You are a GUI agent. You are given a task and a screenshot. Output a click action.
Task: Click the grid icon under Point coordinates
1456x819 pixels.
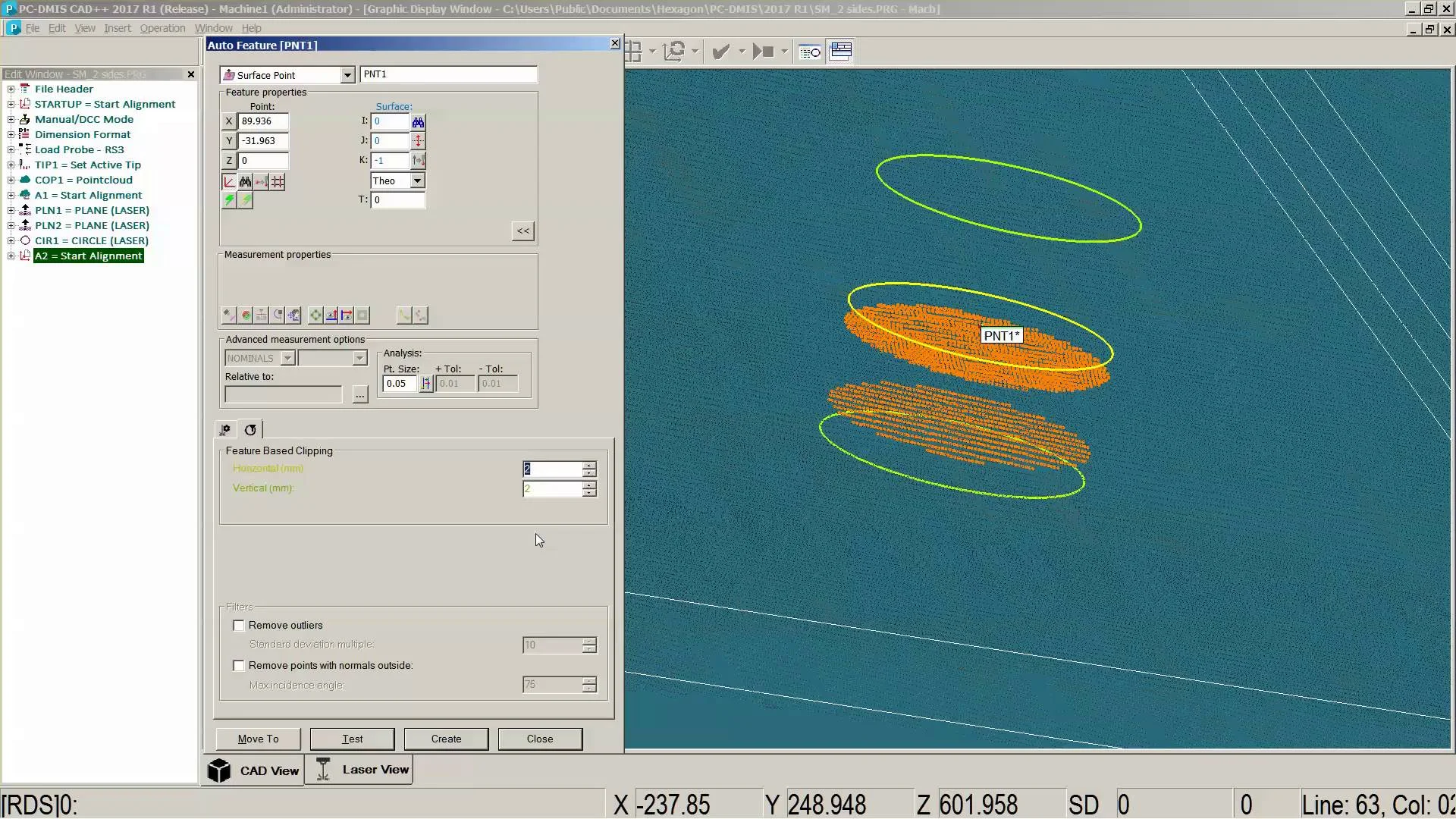tap(278, 182)
